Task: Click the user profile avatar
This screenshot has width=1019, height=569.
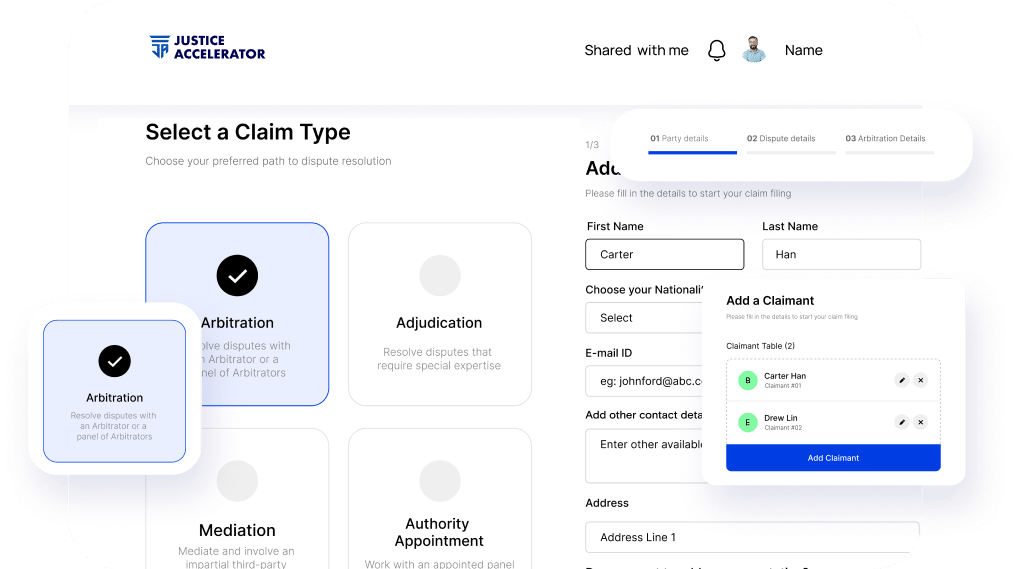Action: (754, 50)
